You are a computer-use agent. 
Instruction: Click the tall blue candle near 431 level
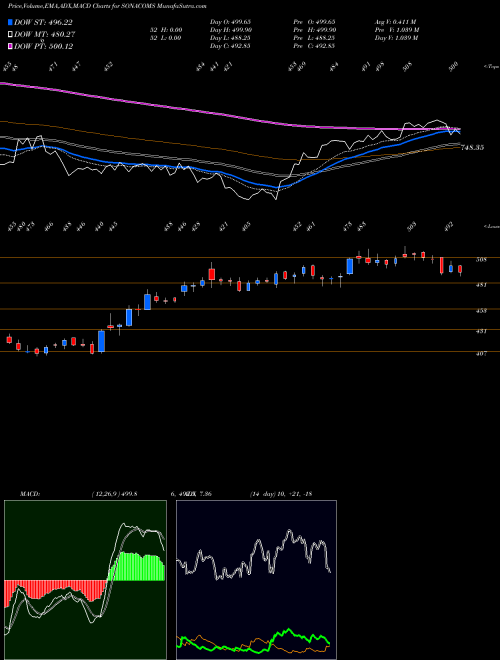point(101,341)
